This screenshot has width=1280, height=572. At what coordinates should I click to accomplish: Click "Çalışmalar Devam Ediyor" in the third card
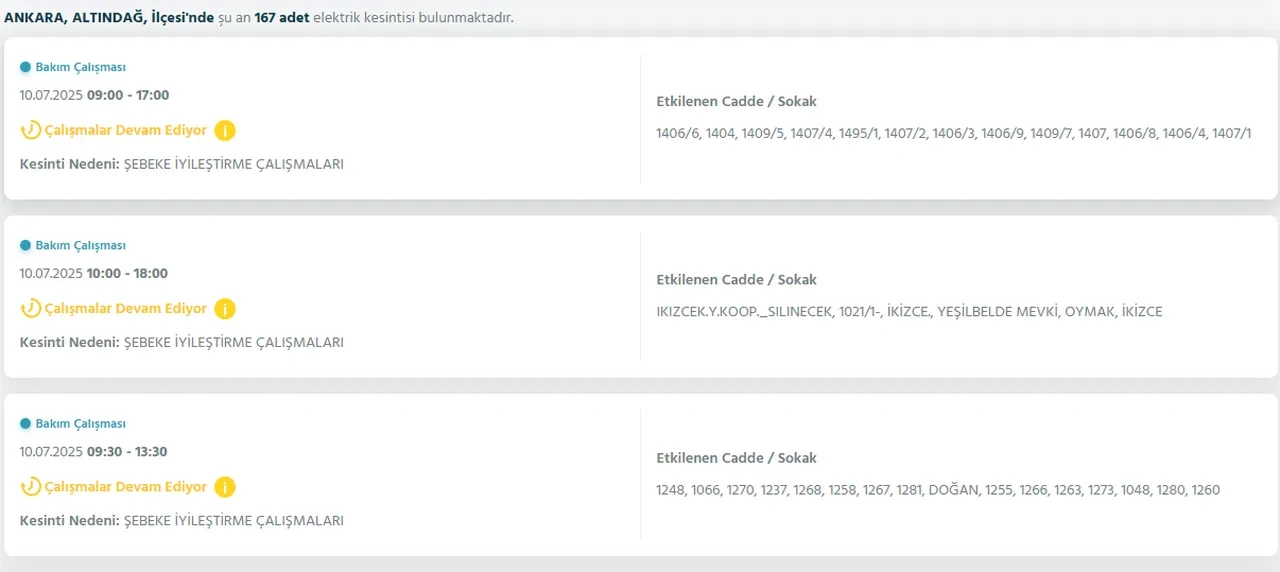point(126,487)
